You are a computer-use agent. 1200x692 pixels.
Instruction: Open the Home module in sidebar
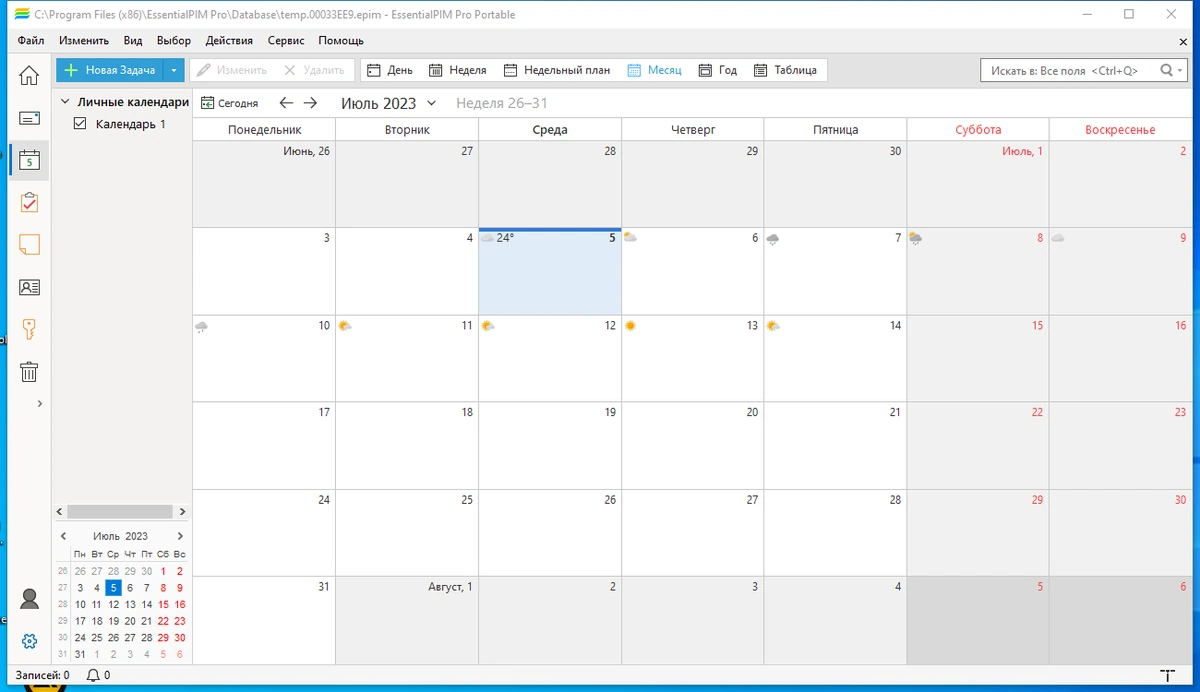[29, 75]
